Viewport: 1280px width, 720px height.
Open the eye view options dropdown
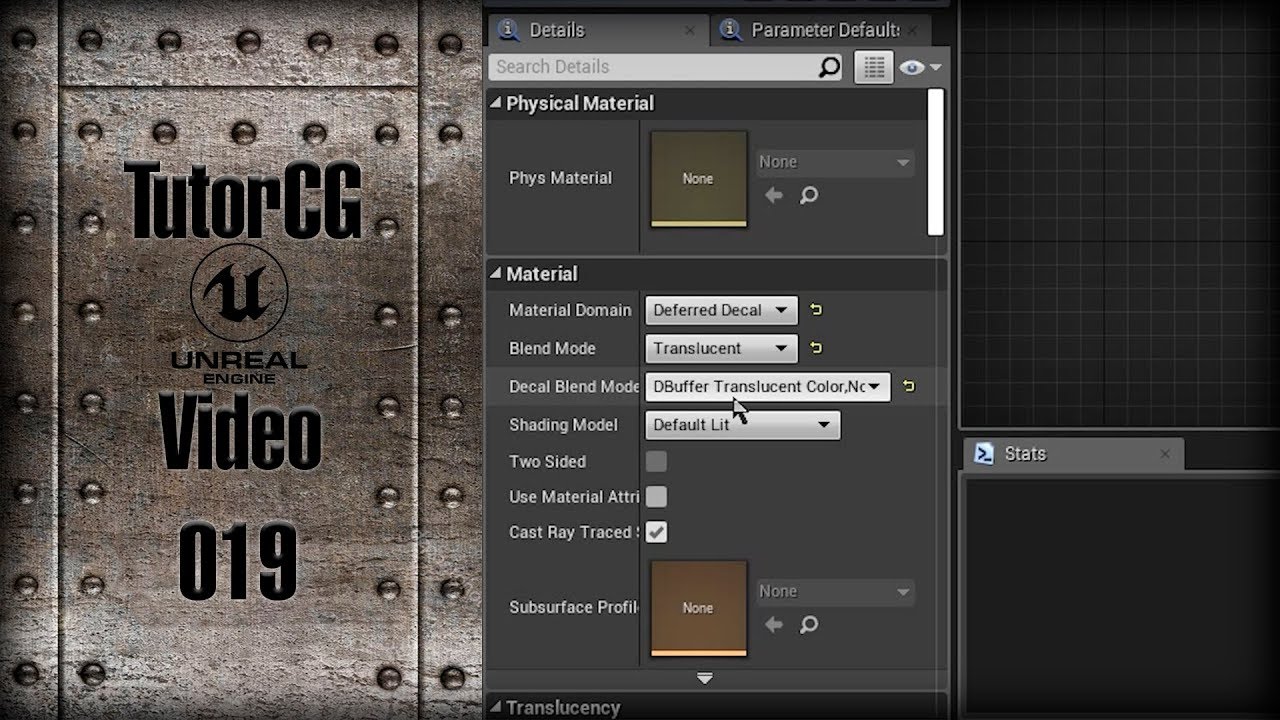click(x=920, y=67)
